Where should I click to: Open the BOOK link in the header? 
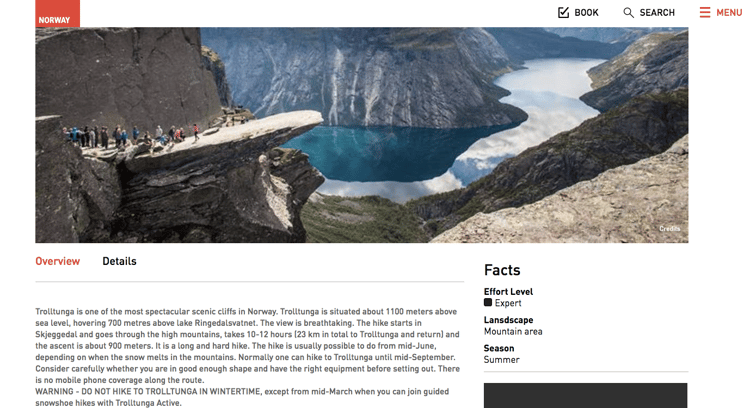[x=586, y=13]
